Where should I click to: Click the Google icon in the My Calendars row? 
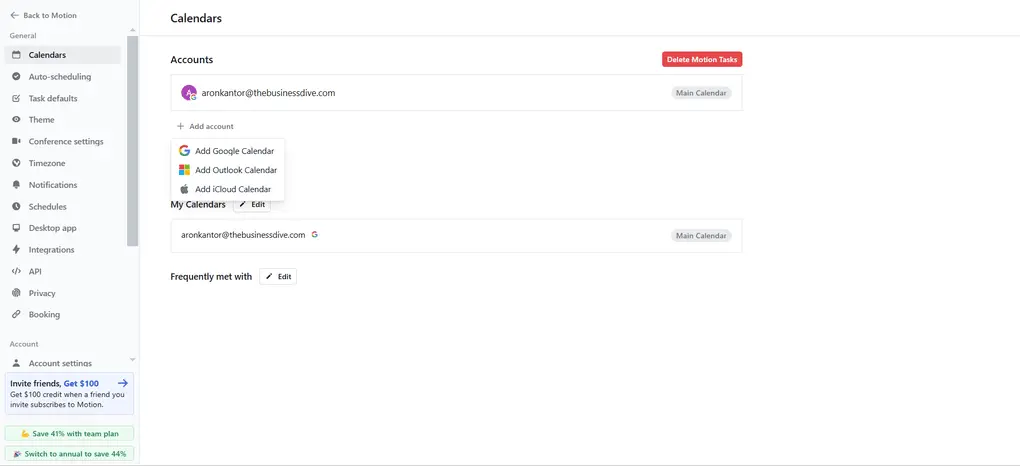[x=315, y=235]
